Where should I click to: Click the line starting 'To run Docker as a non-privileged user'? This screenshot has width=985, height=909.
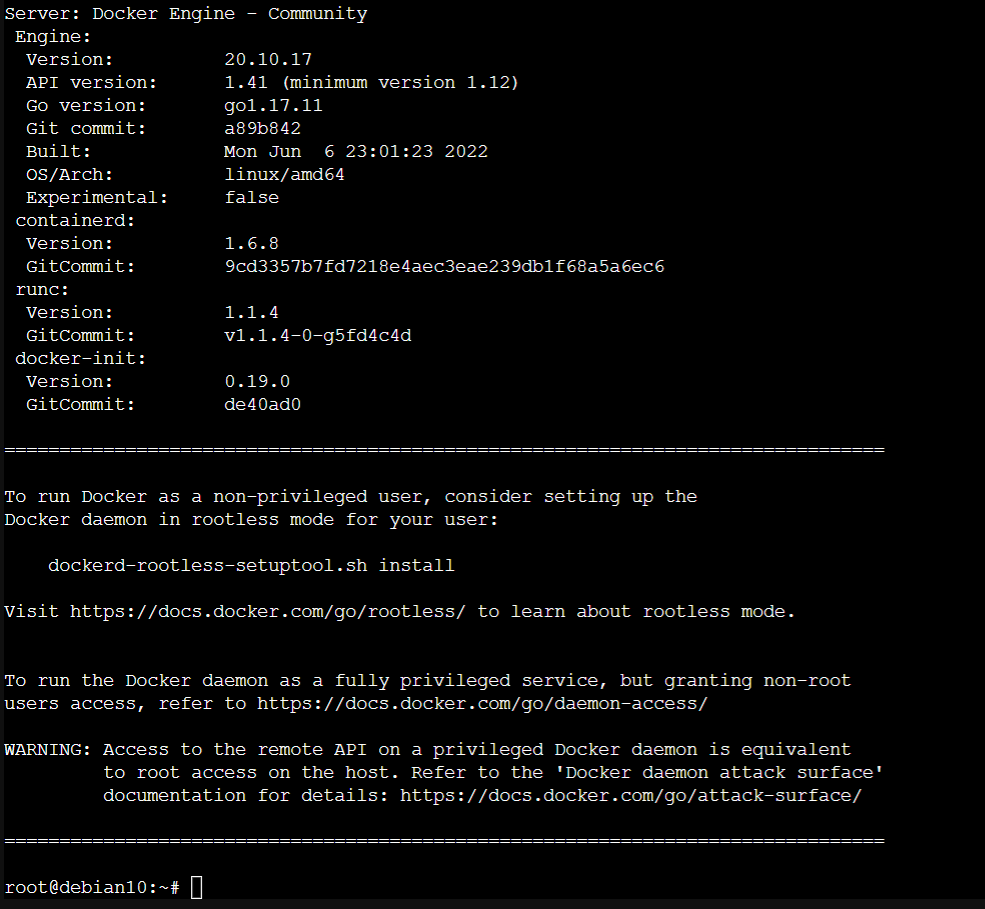[x=351, y=497]
